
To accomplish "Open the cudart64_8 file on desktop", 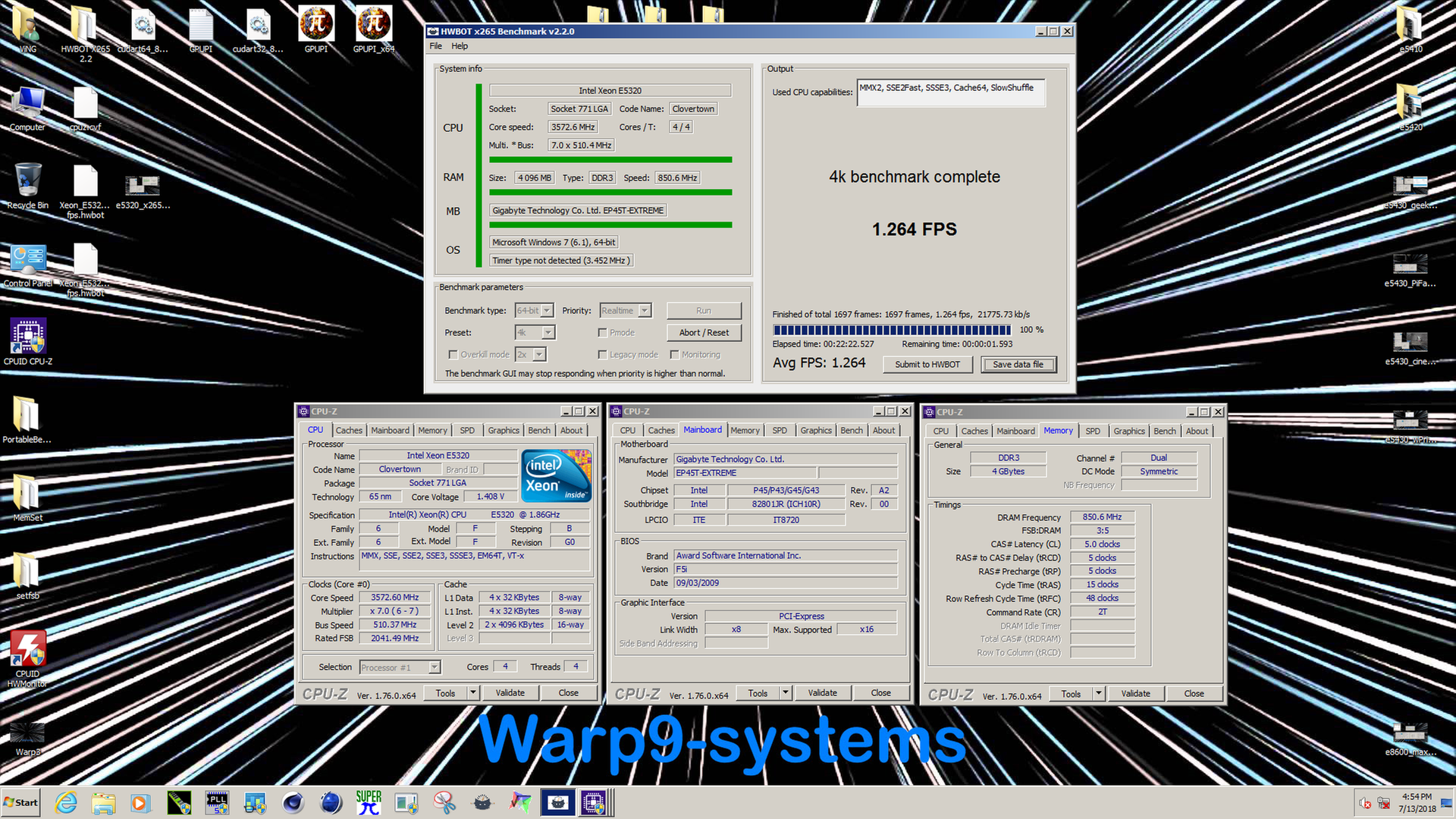I will pyautogui.click(x=143, y=29).
